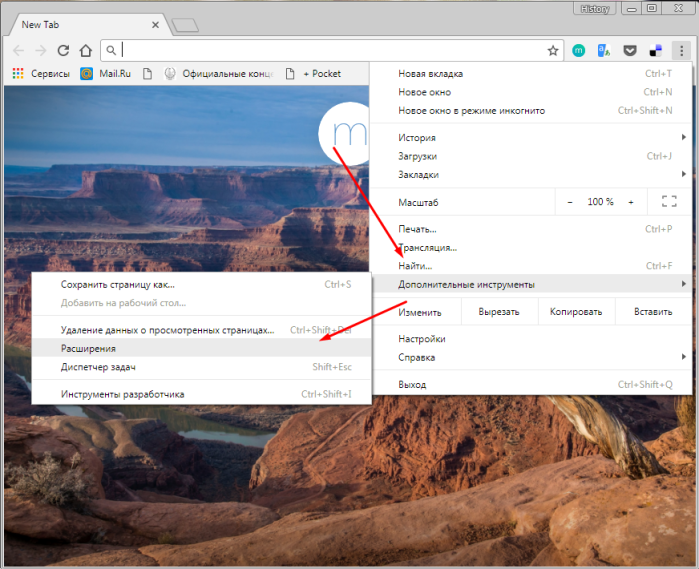Minimize the Chrome window
This screenshot has width=699, height=569.
point(631,8)
